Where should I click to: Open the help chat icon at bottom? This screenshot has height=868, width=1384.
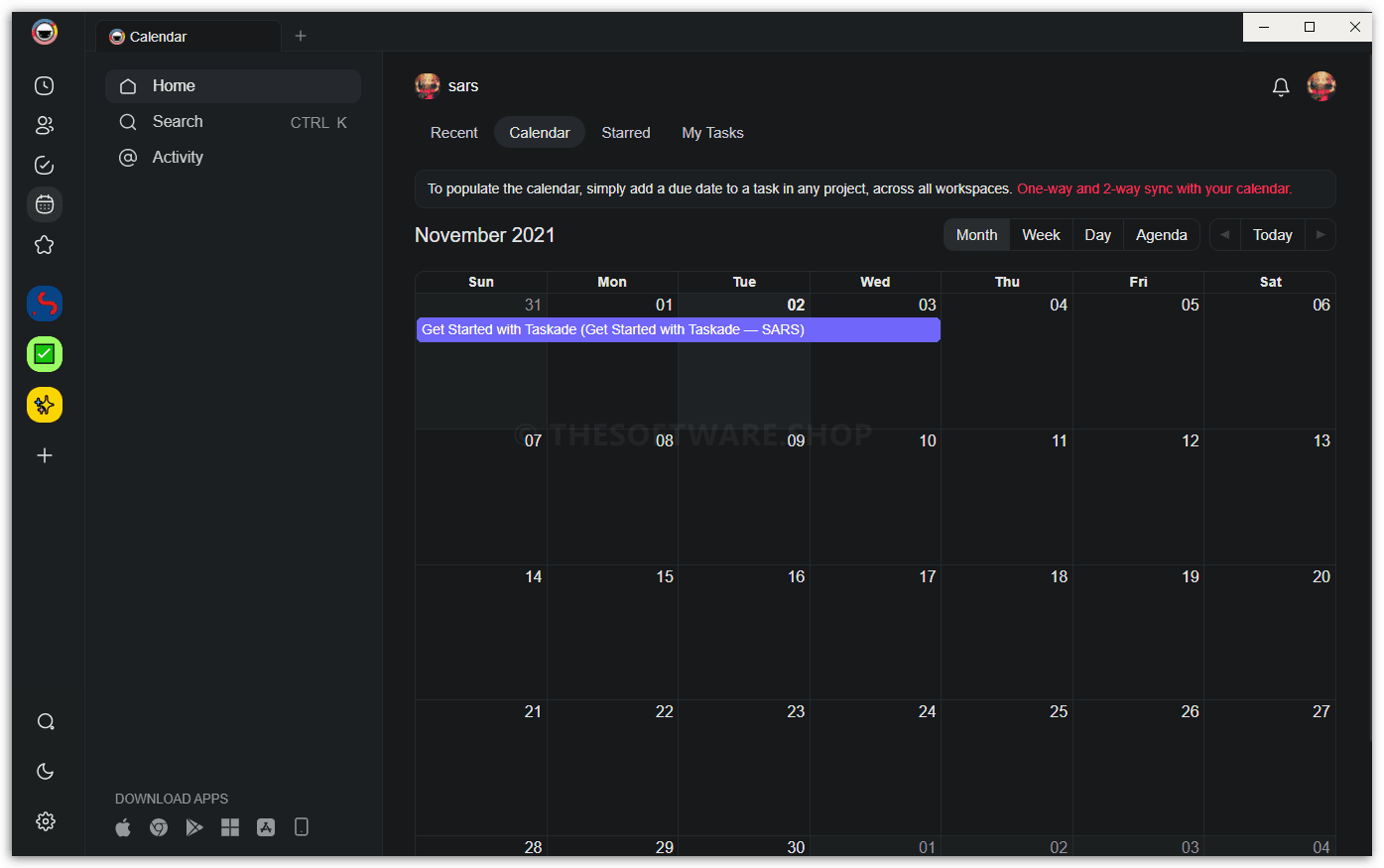point(46,722)
